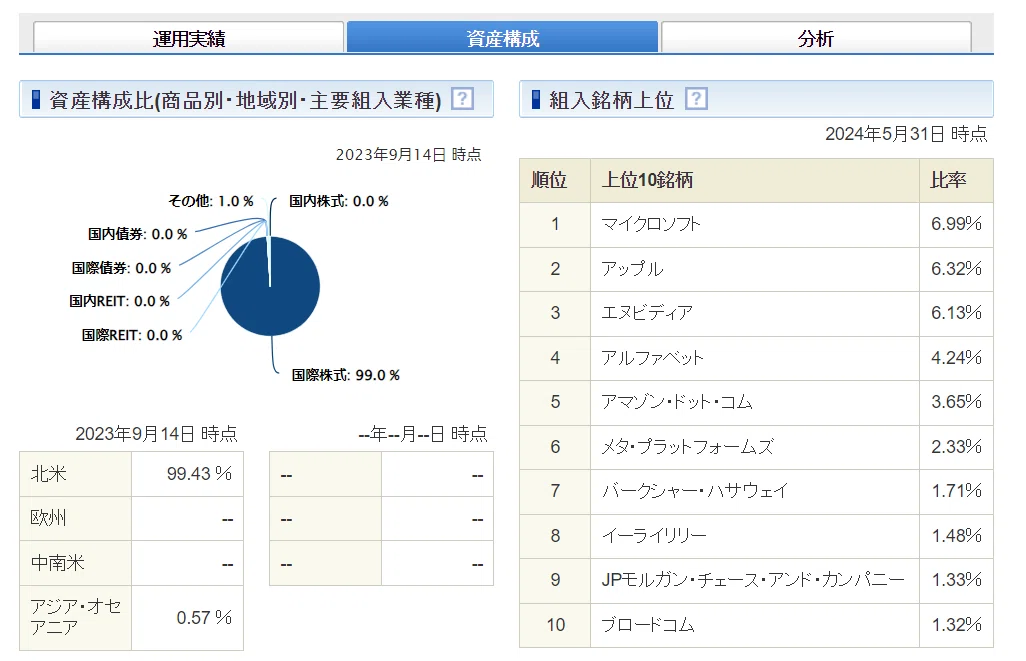This screenshot has width=1026, height=661.
Task: Click the 6.99% ratio value
Action: (x=956, y=224)
